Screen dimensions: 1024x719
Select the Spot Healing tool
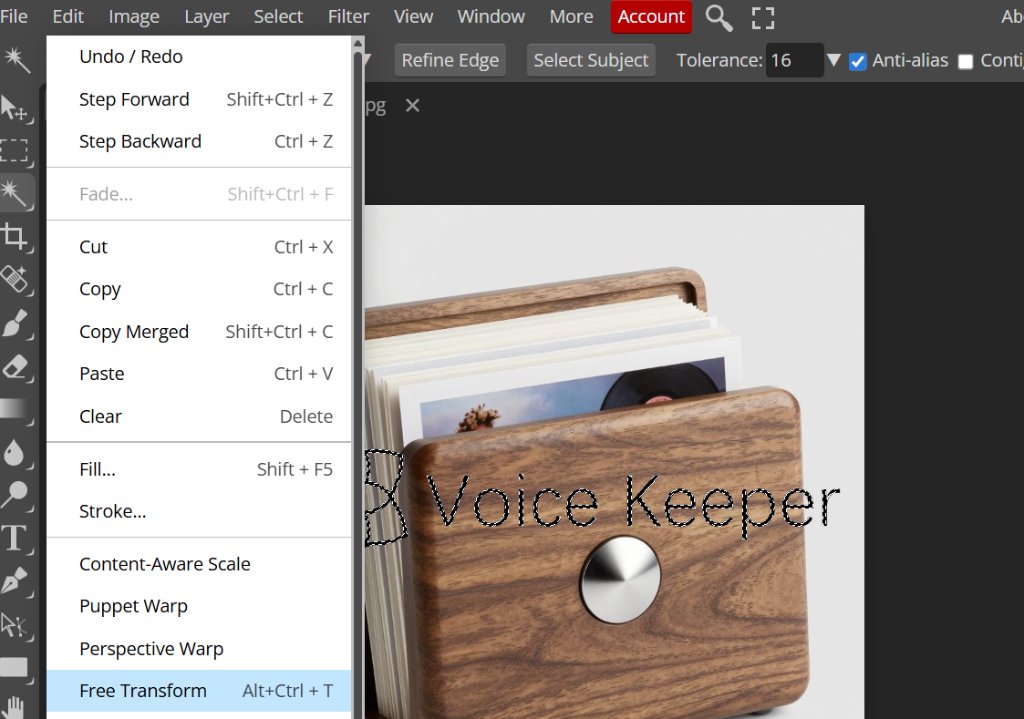[14, 280]
